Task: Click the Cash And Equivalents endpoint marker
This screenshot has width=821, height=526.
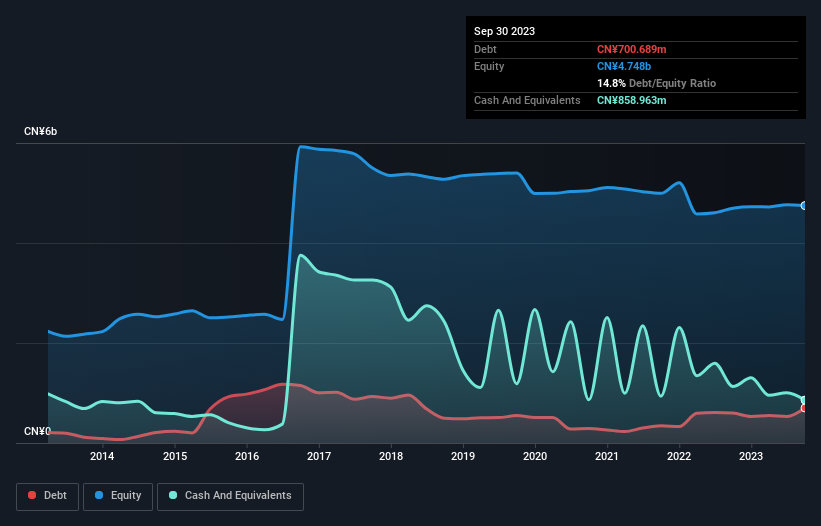Action: tap(804, 400)
